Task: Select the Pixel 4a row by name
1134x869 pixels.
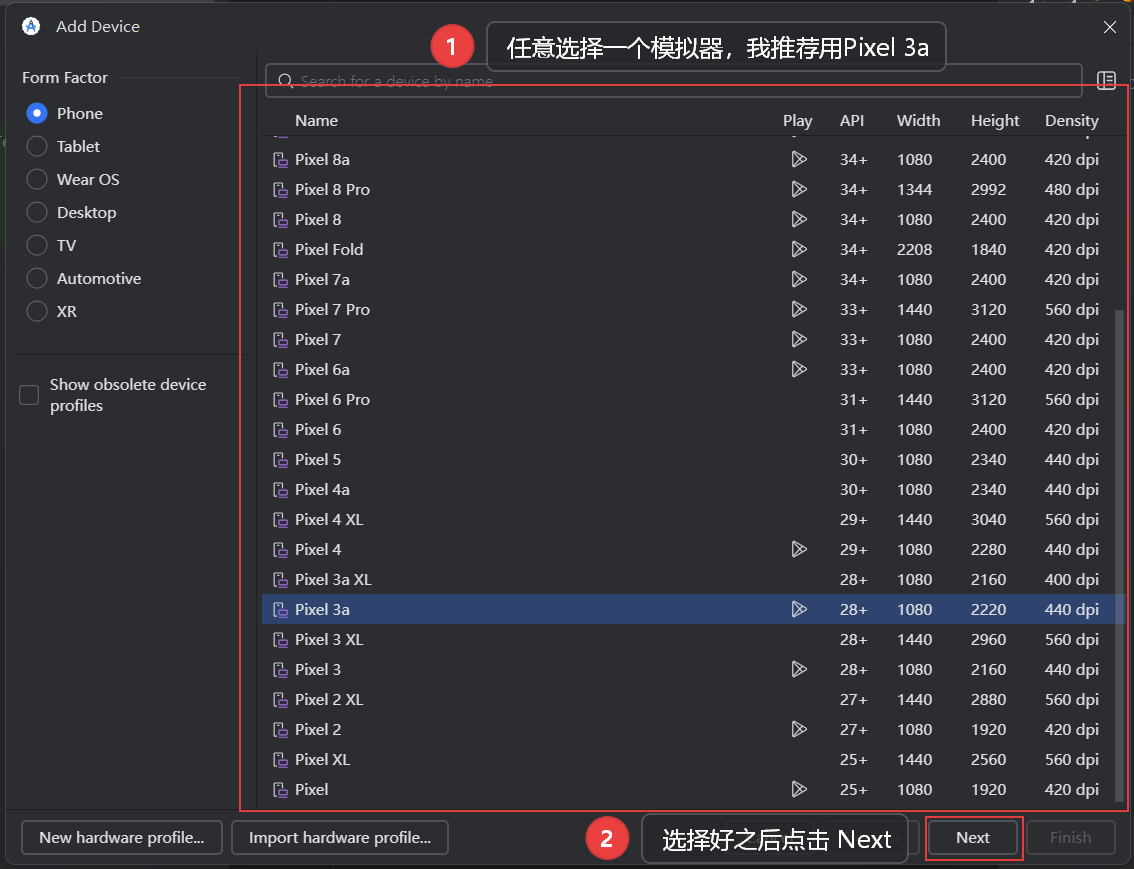Action: tap(322, 489)
